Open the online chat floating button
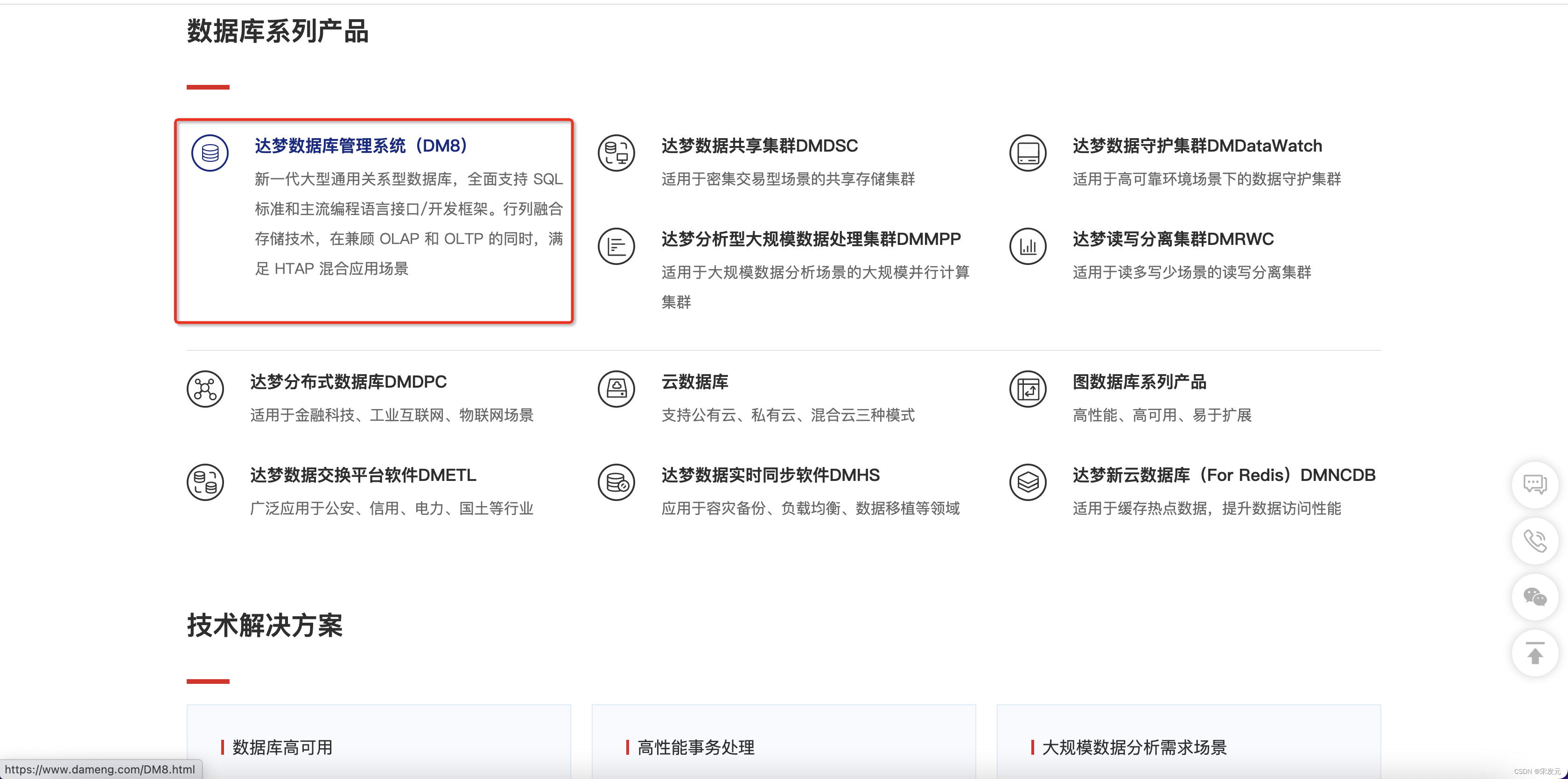Screen dimensions: 1568x779 (x=1534, y=485)
